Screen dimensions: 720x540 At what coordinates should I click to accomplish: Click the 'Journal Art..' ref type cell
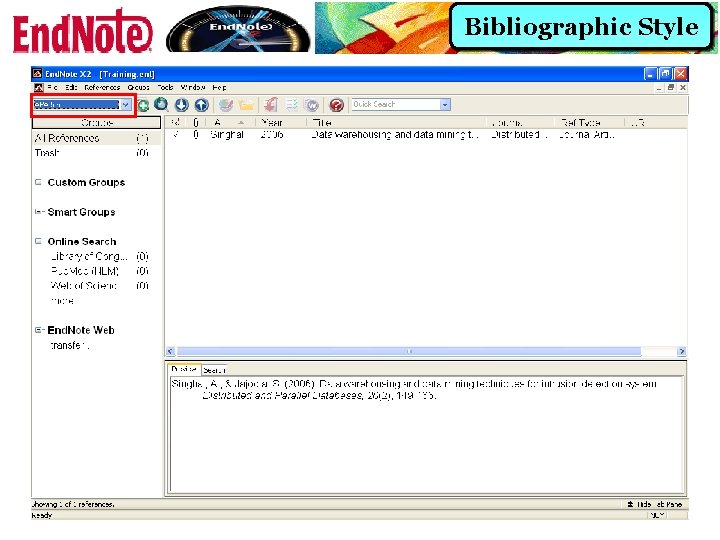pyautogui.click(x=587, y=135)
